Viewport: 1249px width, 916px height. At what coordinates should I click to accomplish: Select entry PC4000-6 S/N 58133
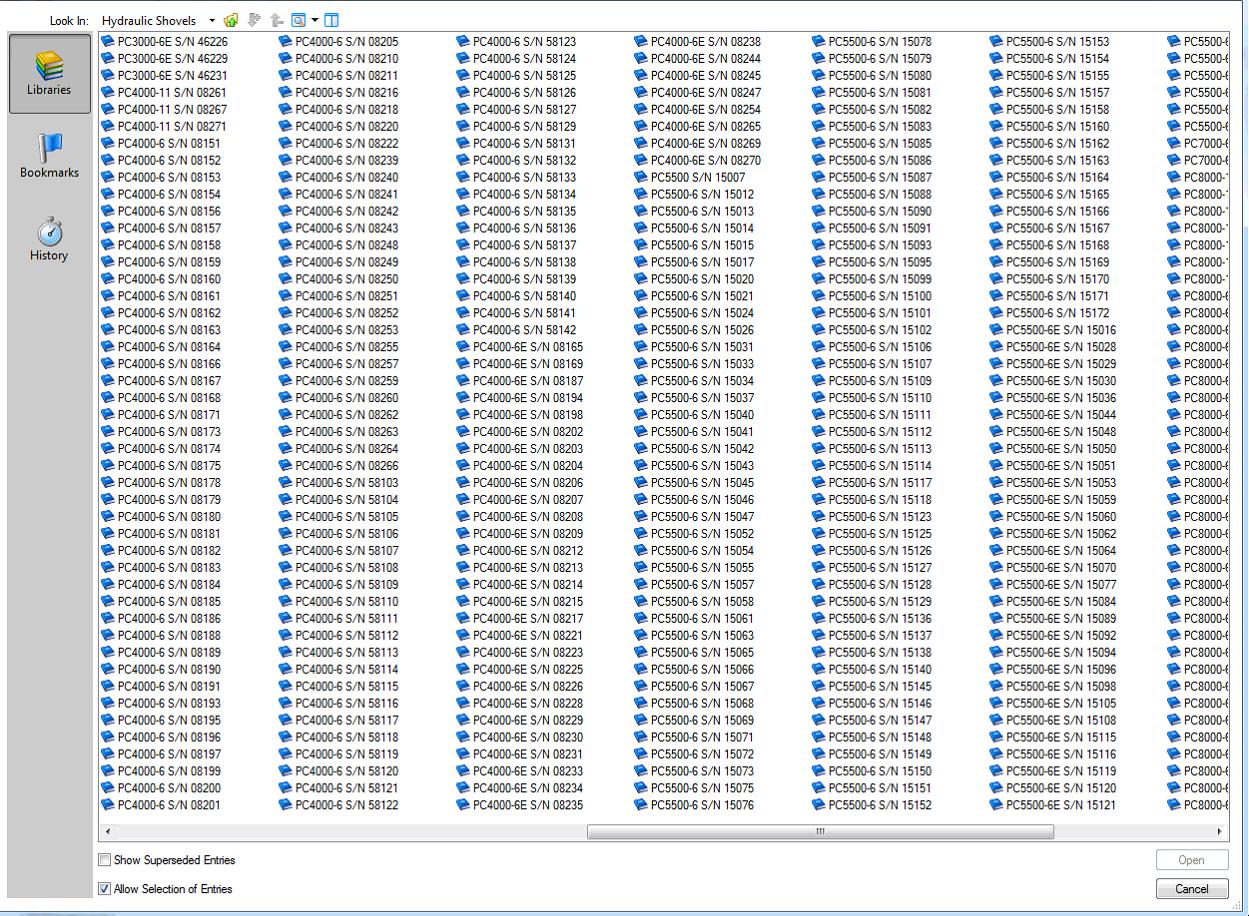[x=517, y=178]
